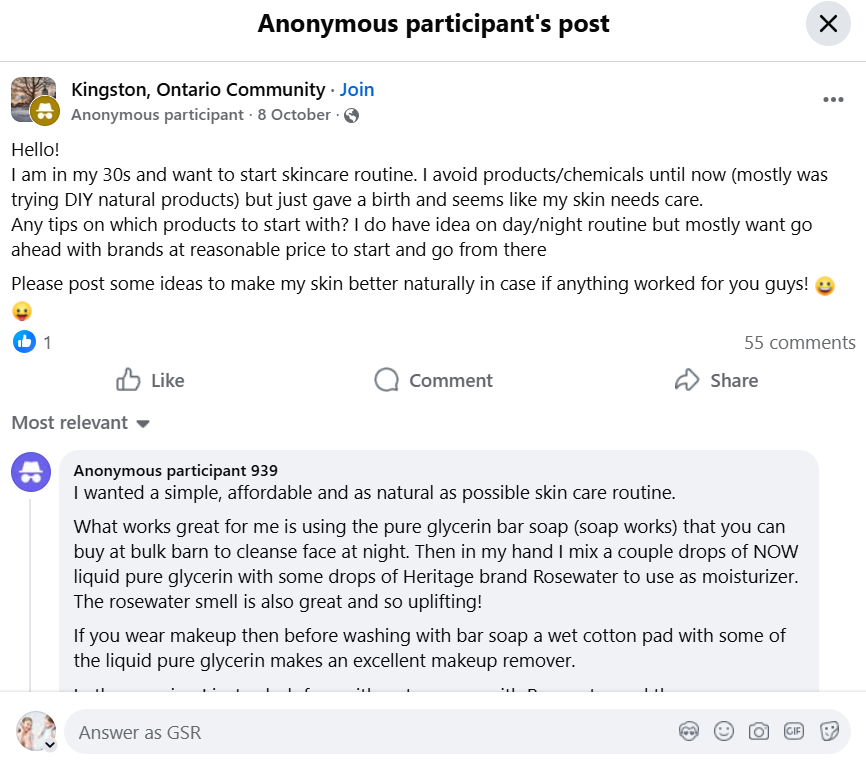Switch commenting profile via avatar arrow
The height and width of the screenshot is (762, 866).
coord(49,745)
